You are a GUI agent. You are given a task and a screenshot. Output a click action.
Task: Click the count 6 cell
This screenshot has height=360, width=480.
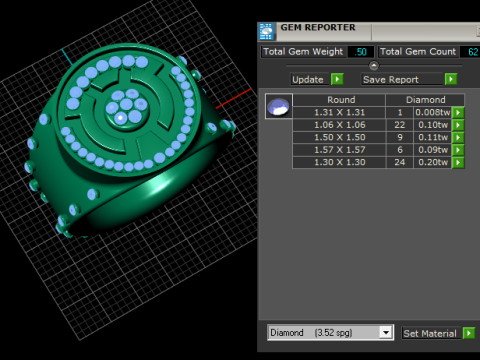coord(400,150)
